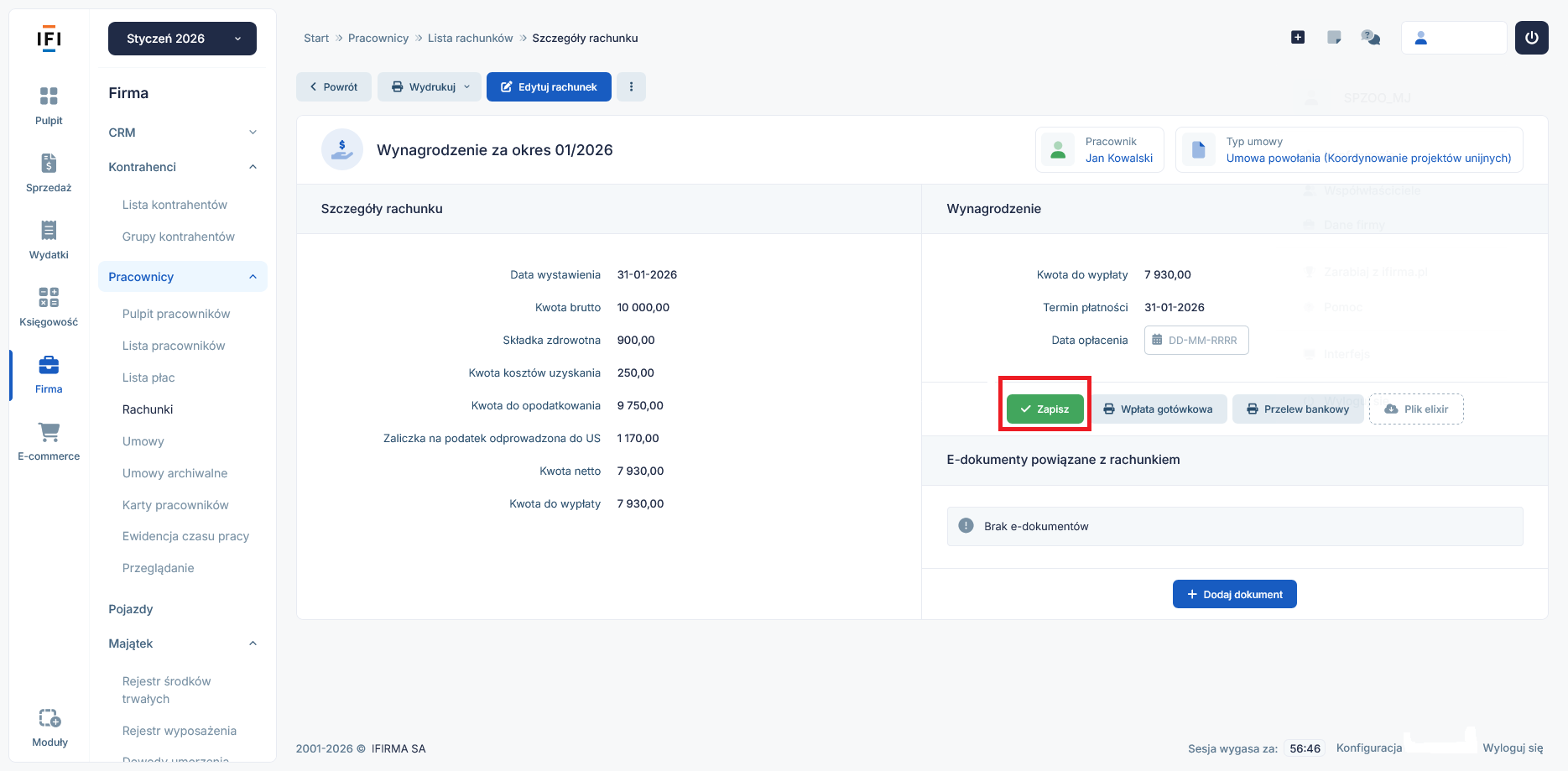Expand the CRM menu section

coord(182,133)
